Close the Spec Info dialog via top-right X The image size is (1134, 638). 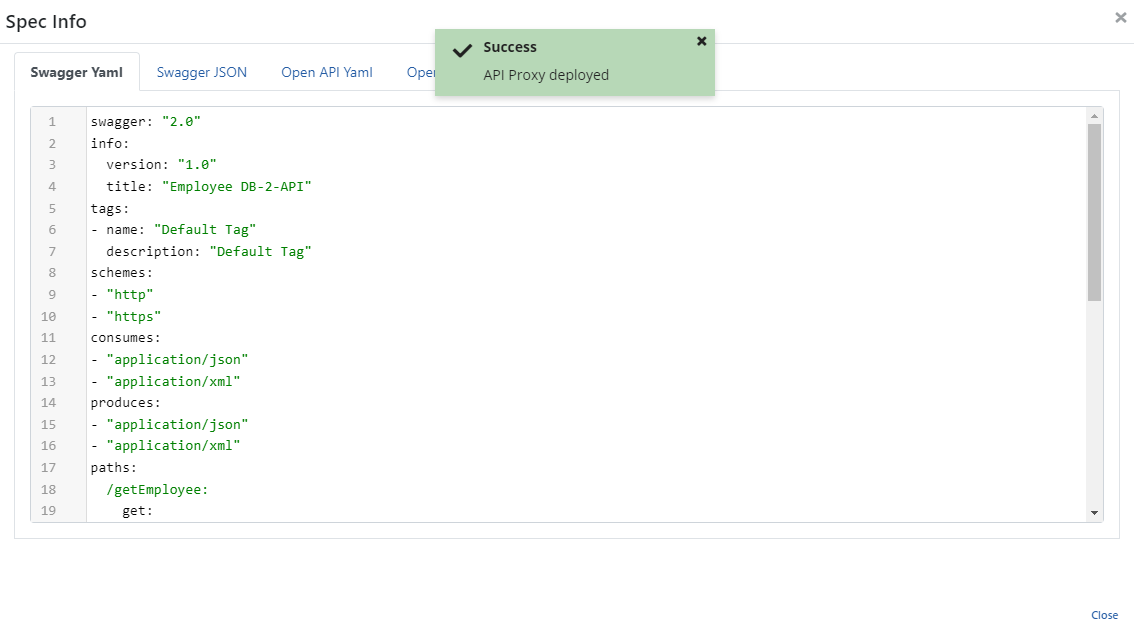click(x=1120, y=18)
